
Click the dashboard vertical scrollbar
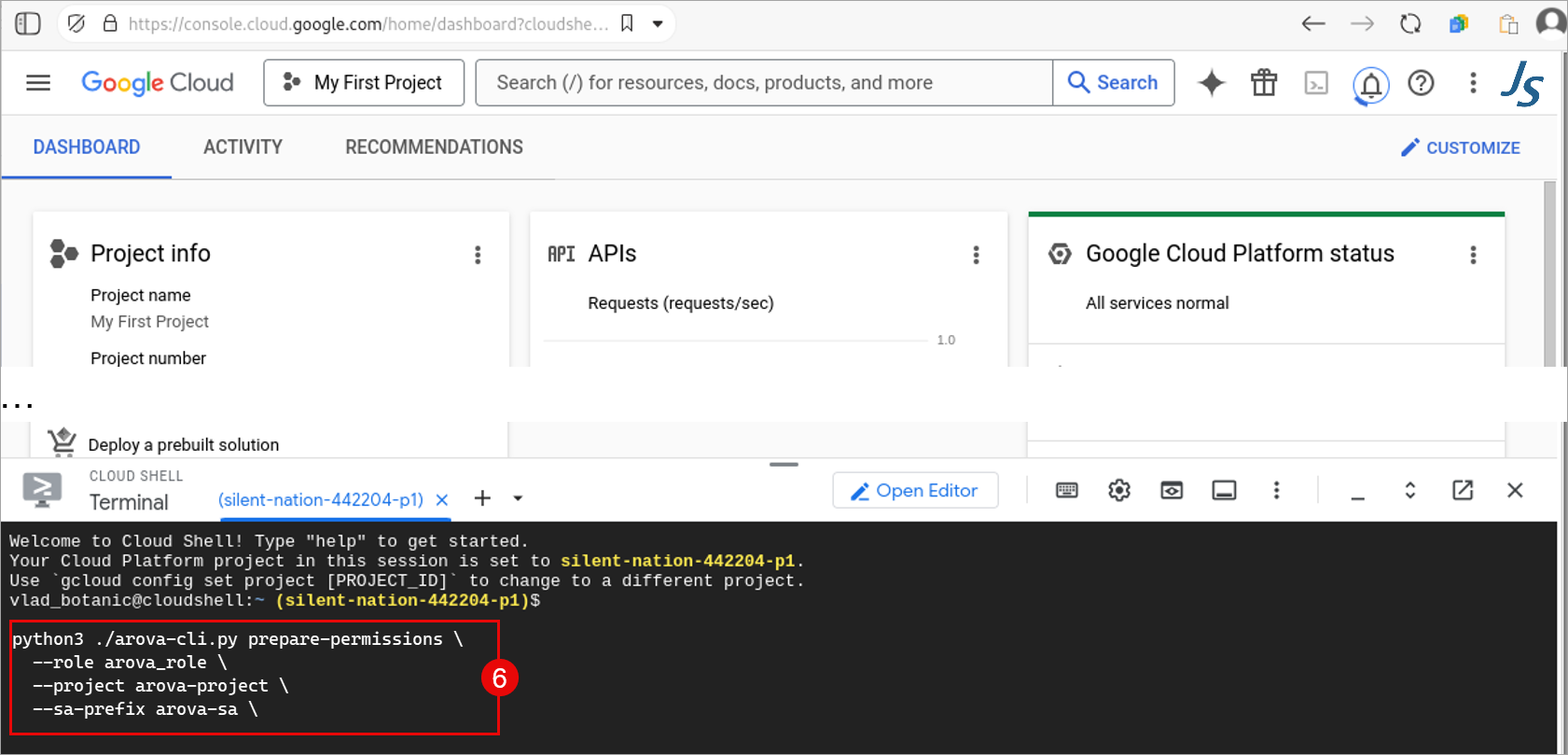pos(1549,273)
